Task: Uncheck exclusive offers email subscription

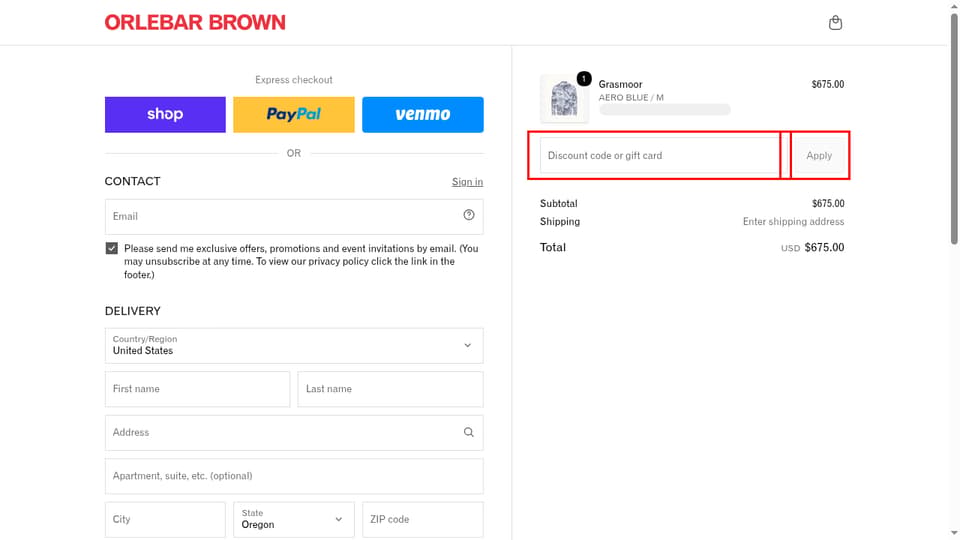Action: [111, 248]
